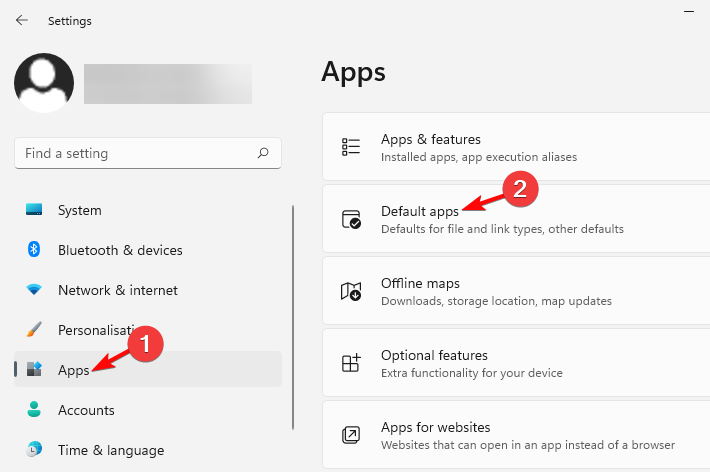
Task: Click the Network wifi icon
Action: point(34,289)
